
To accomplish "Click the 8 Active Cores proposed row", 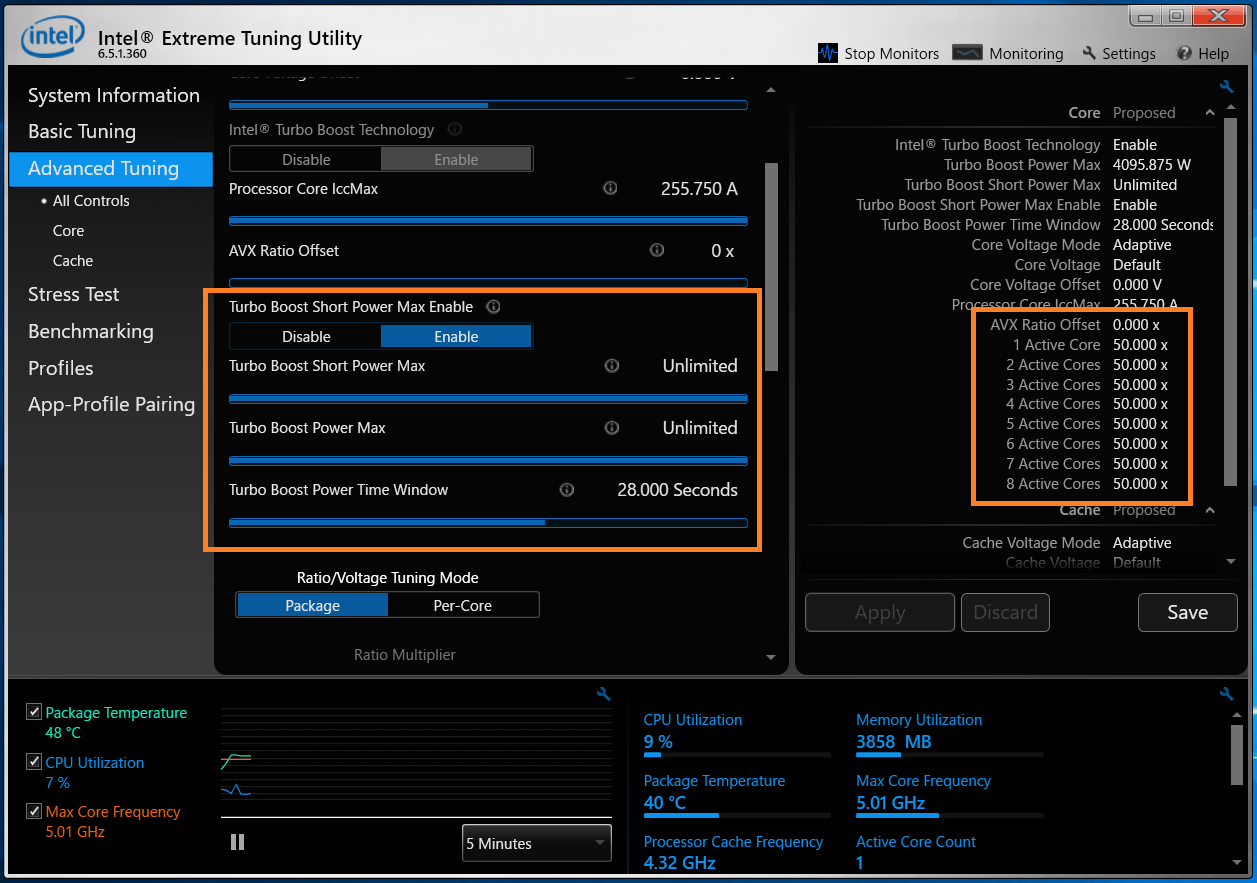I will [1087, 484].
